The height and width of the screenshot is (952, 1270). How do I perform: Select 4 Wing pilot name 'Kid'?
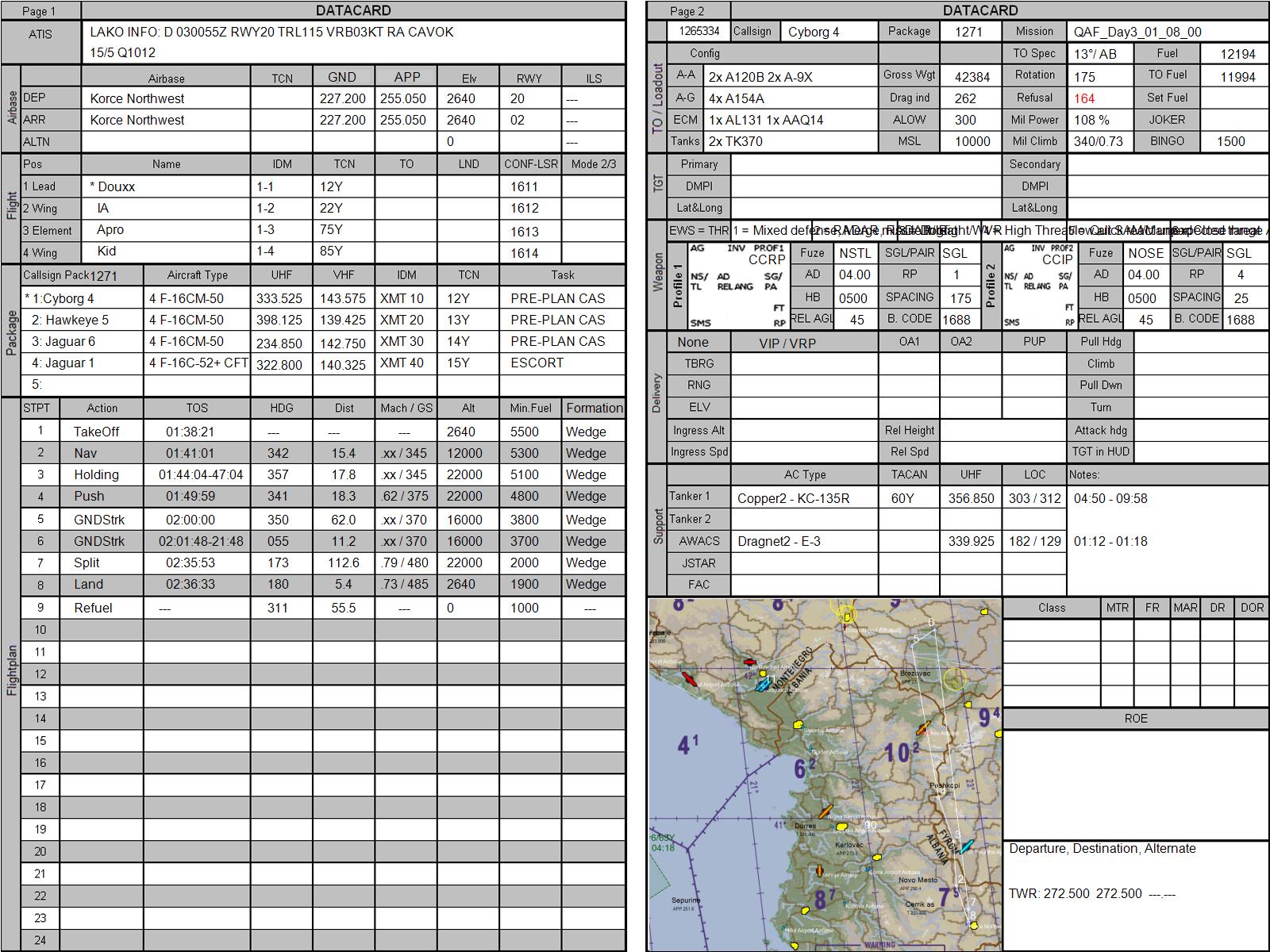[106, 251]
